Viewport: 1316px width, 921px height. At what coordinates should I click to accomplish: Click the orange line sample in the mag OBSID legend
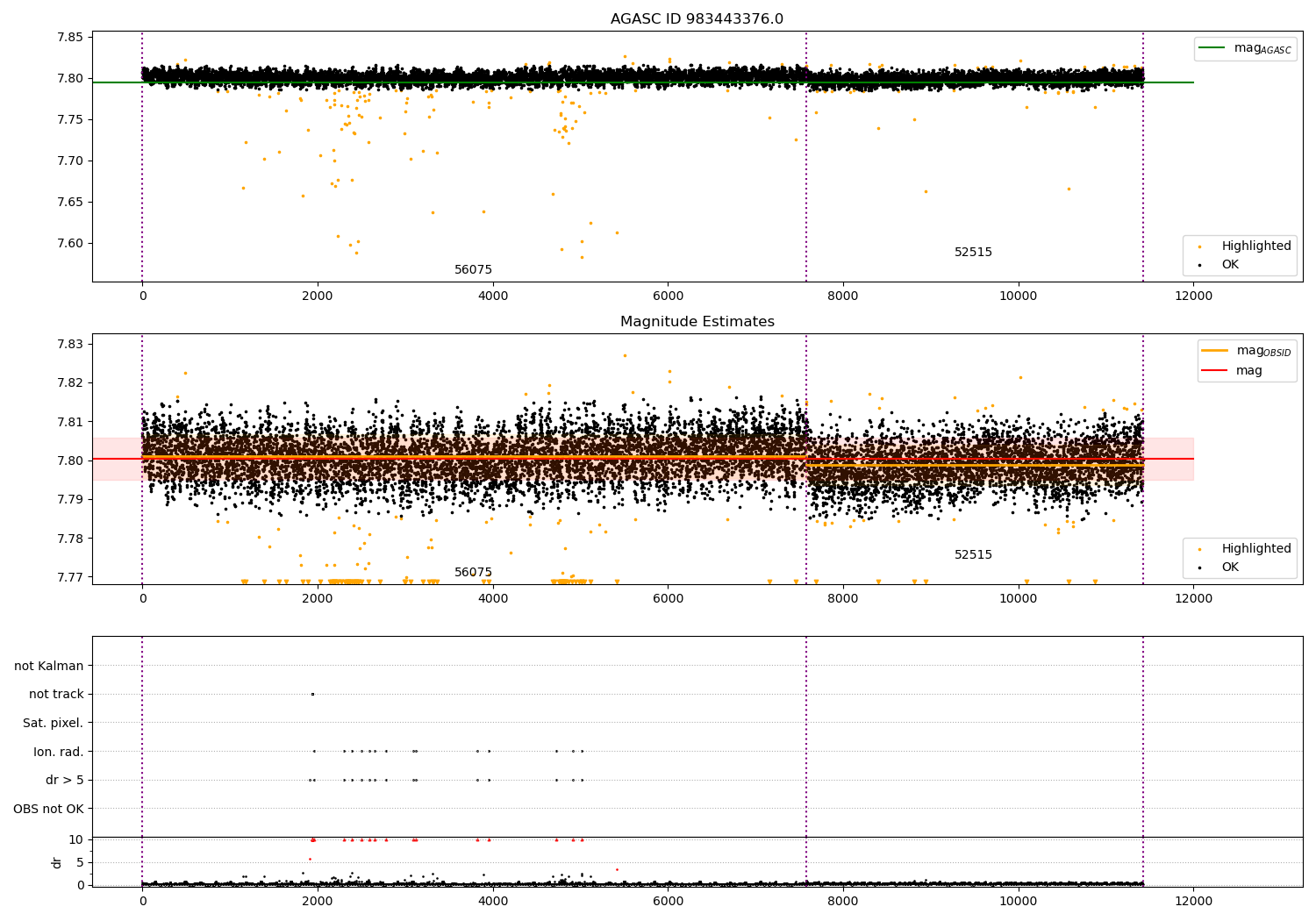click(x=1215, y=351)
